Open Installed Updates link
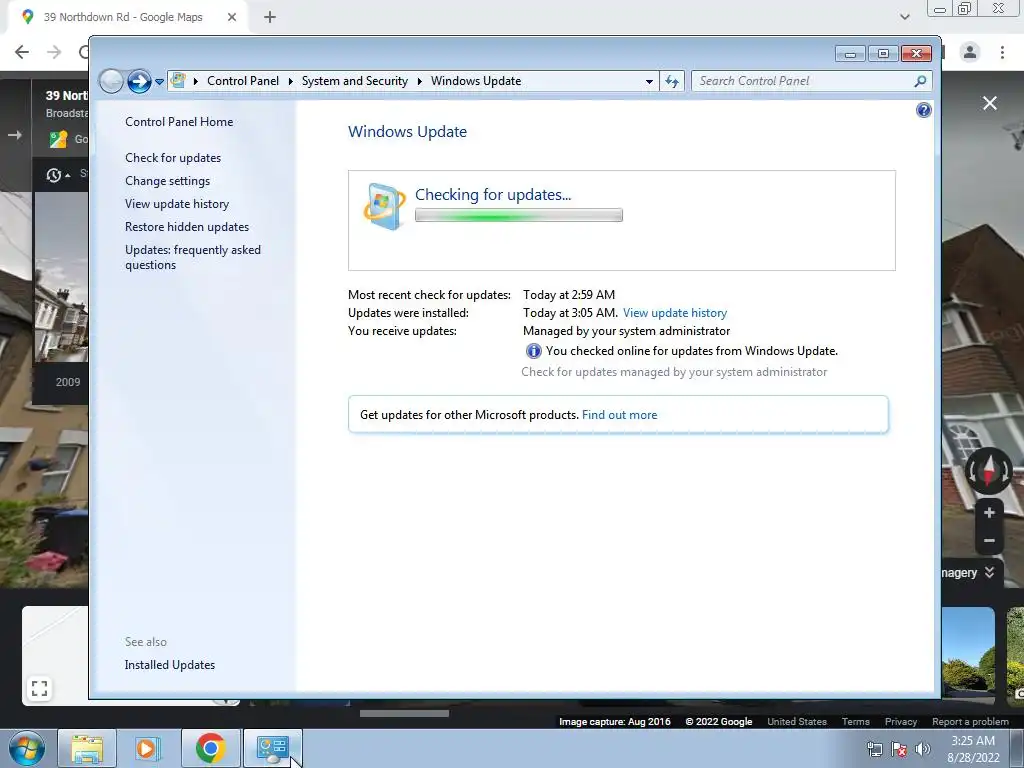Image resolution: width=1024 pixels, height=768 pixels. (x=170, y=665)
